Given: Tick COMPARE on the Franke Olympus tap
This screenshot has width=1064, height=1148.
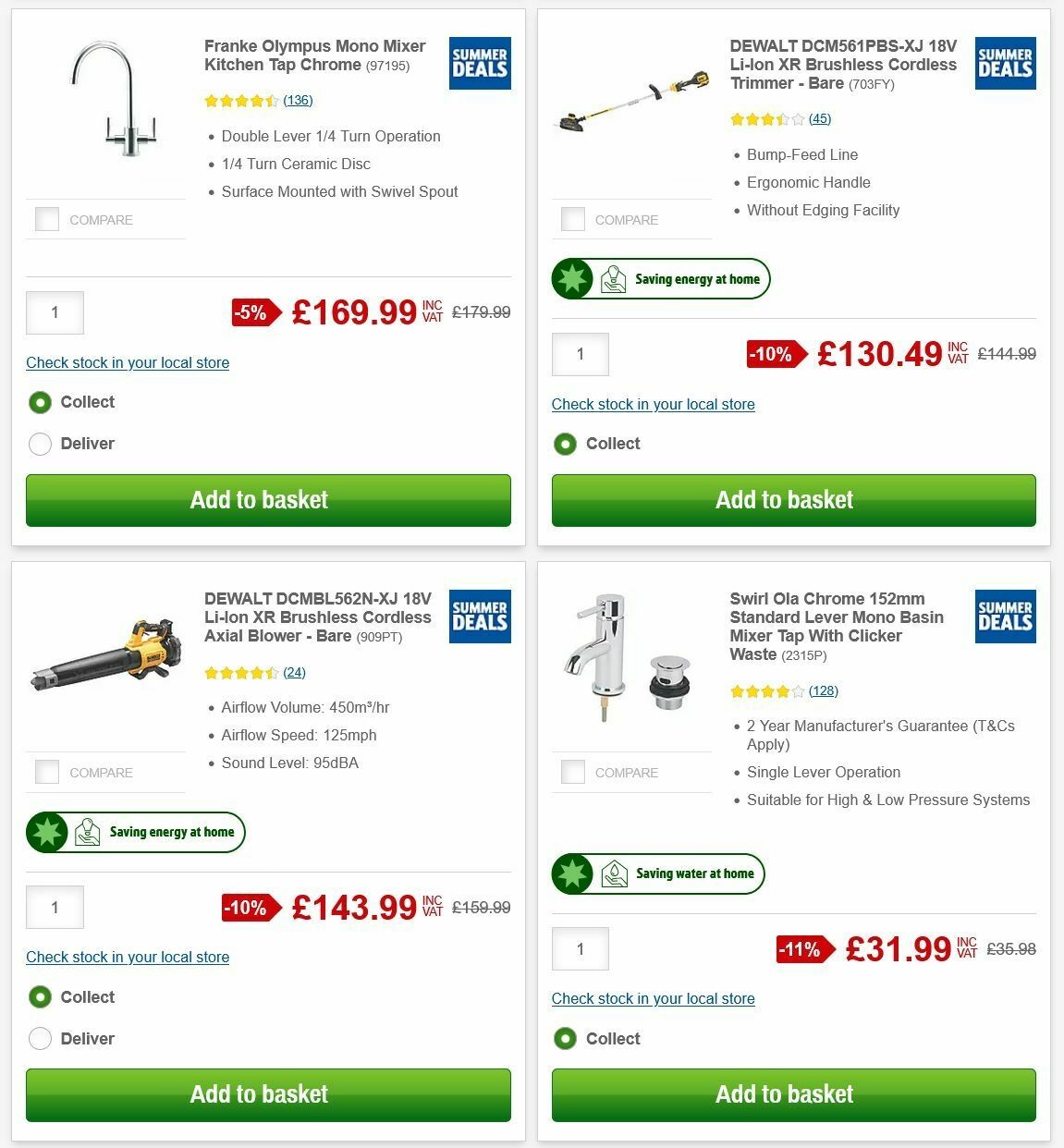Looking at the screenshot, I should pyautogui.click(x=46, y=219).
